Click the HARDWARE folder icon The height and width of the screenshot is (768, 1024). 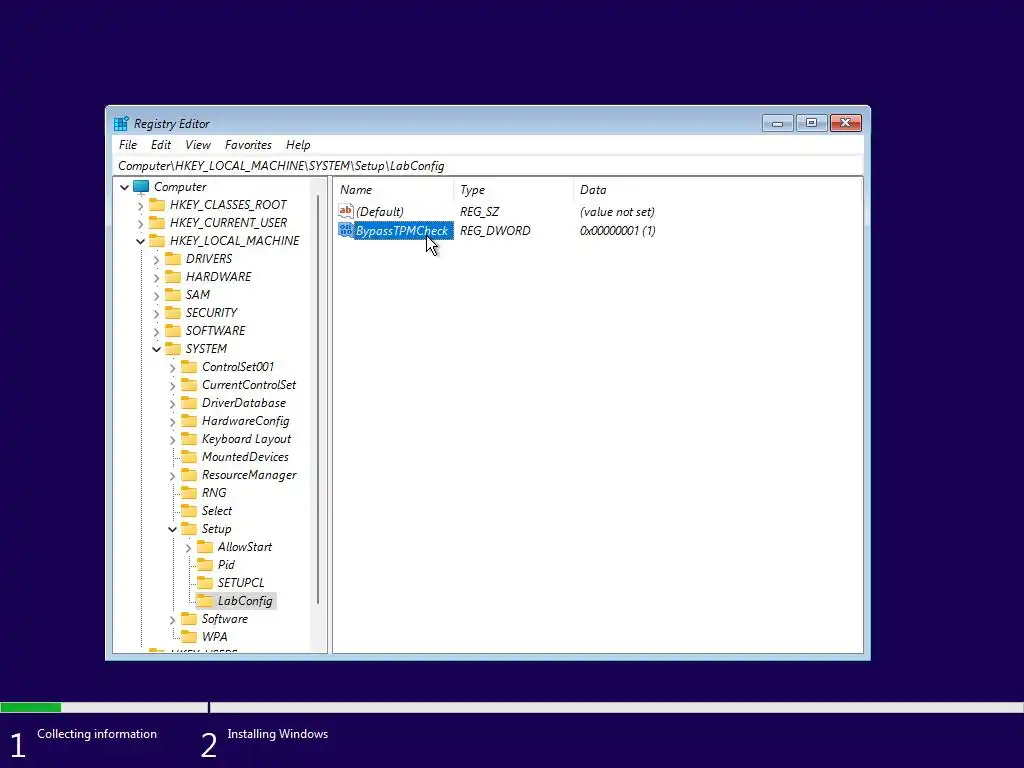click(x=173, y=277)
